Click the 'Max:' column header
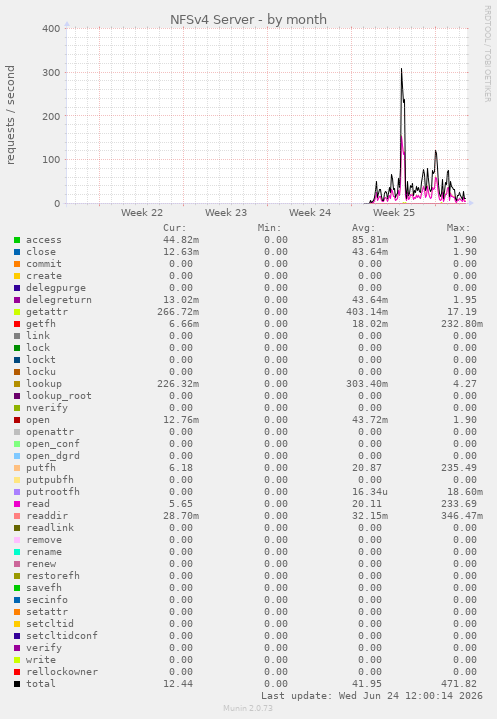Viewport: 497px width, 719px height. click(458, 228)
